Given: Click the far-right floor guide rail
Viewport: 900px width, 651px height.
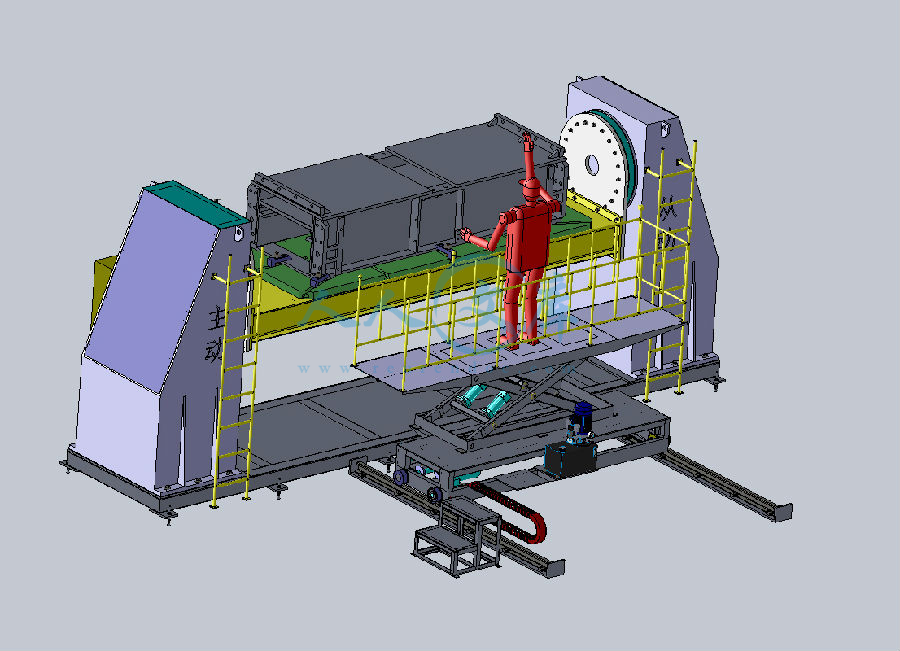Looking at the screenshot, I should tap(724, 482).
